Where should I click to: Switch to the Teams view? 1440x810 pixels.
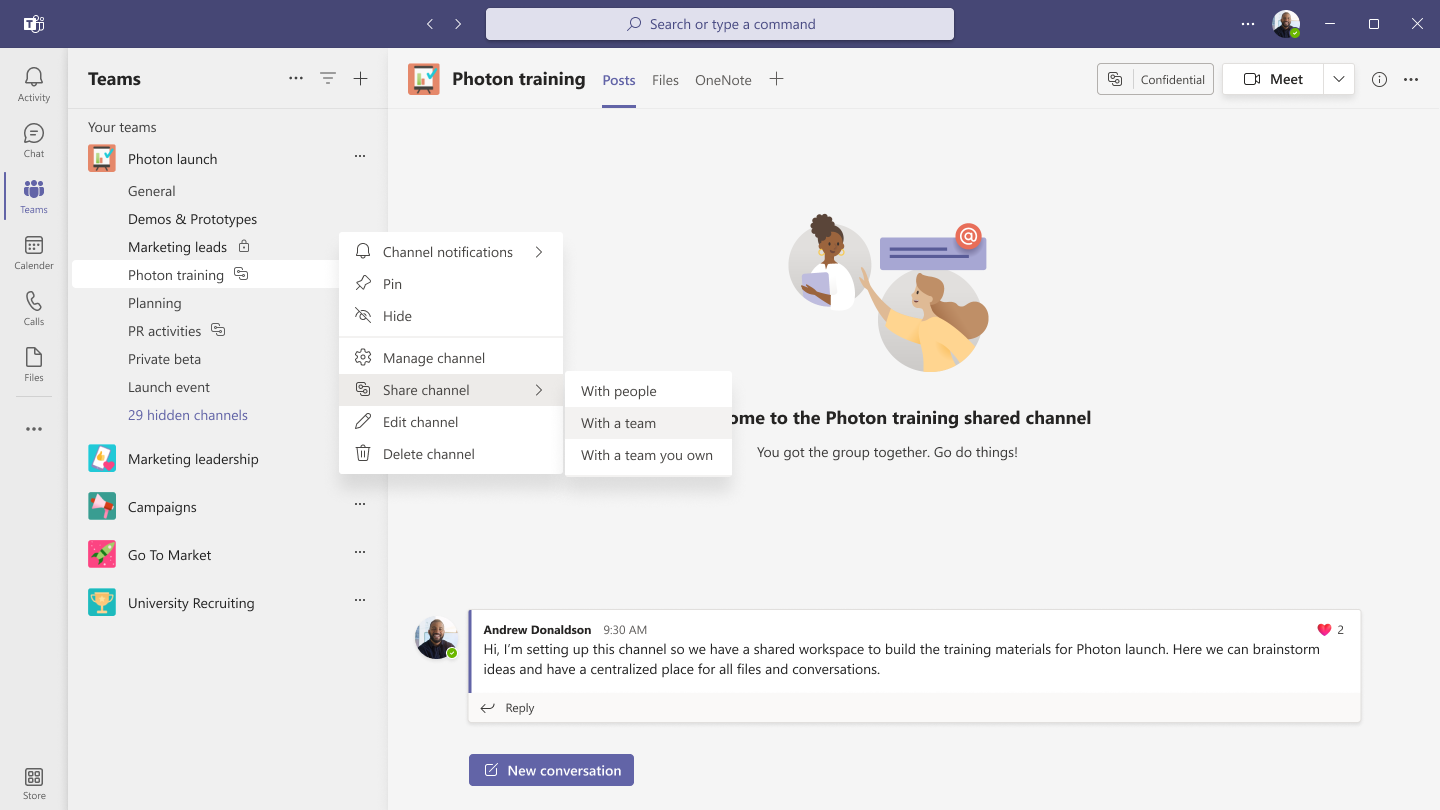pyautogui.click(x=34, y=196)
